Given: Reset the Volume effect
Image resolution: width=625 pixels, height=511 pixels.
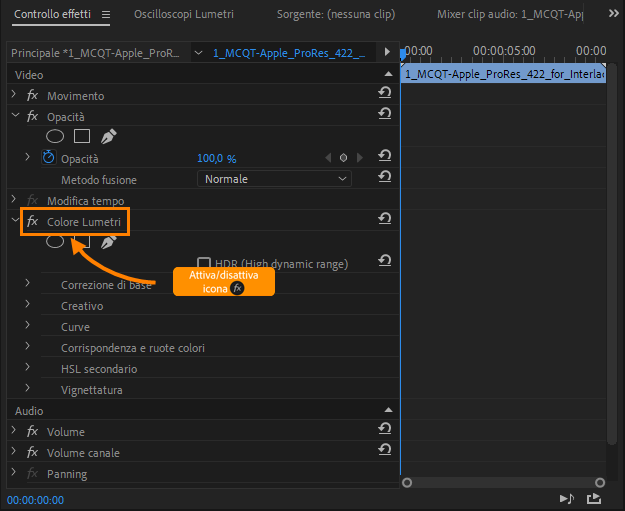Looking at the screenshot, I should (385, 429).
